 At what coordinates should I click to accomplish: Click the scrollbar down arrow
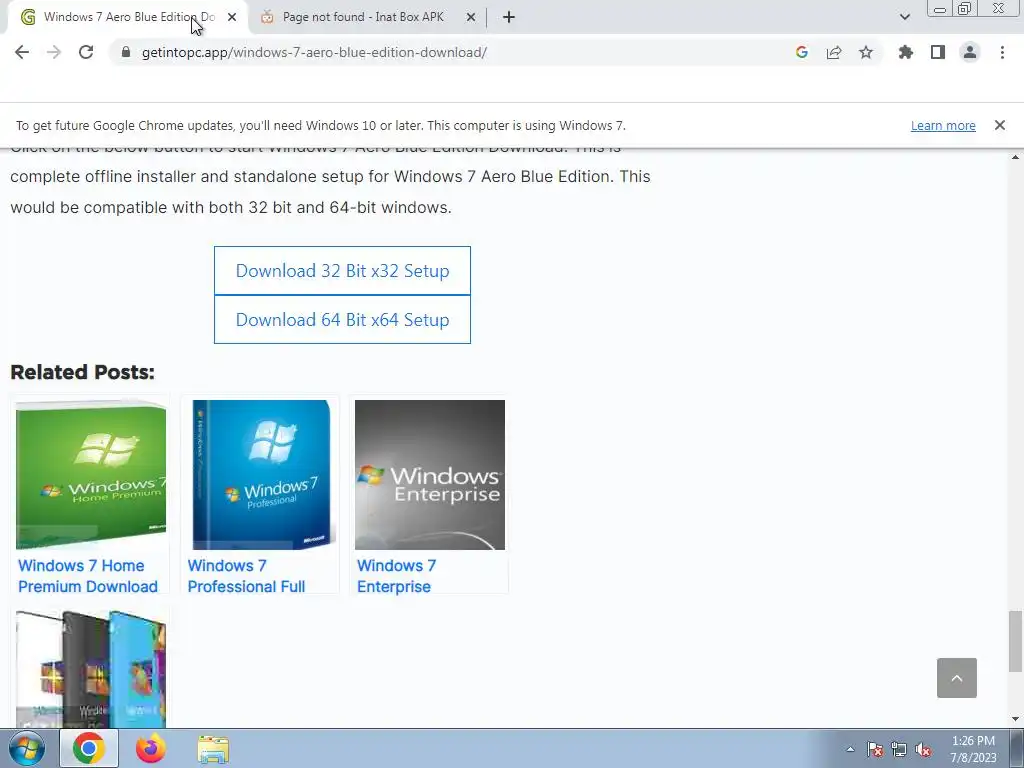1015,719
